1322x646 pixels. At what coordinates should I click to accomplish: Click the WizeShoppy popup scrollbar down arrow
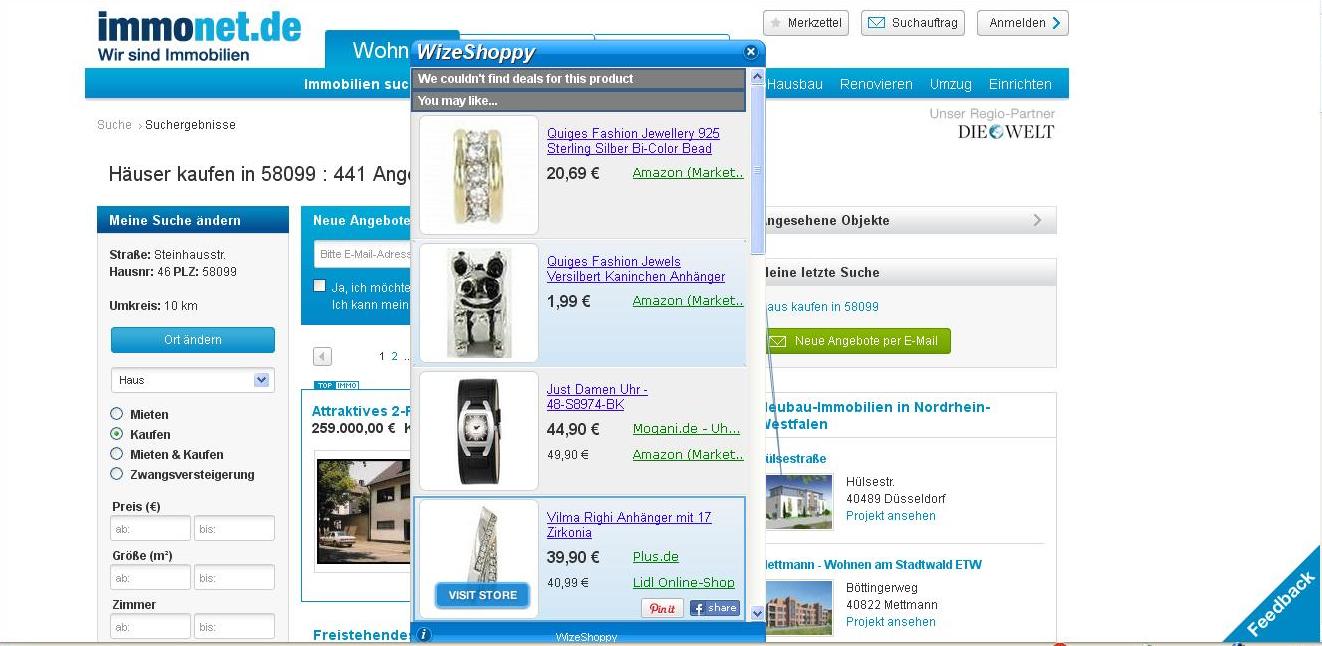(757, 613)
